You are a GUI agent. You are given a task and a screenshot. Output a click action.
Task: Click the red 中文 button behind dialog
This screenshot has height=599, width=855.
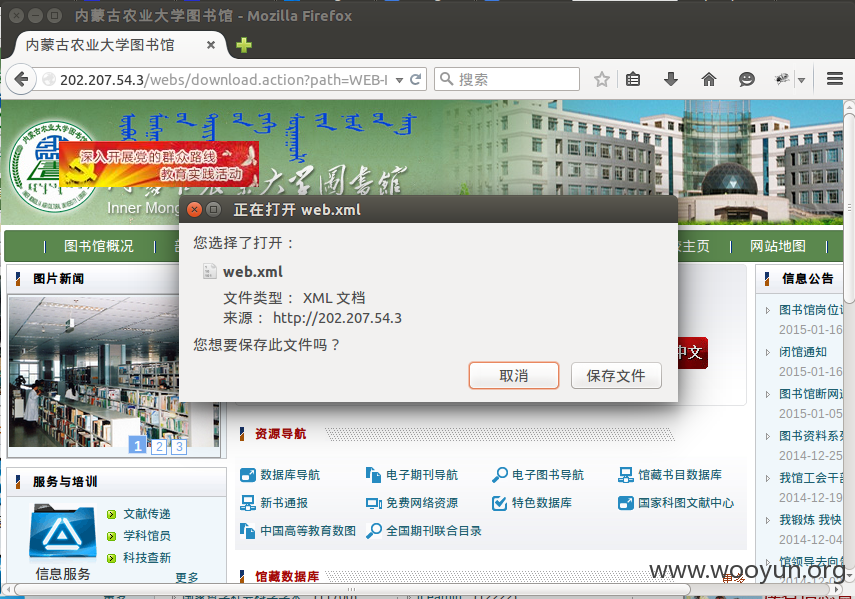[693, 353]
